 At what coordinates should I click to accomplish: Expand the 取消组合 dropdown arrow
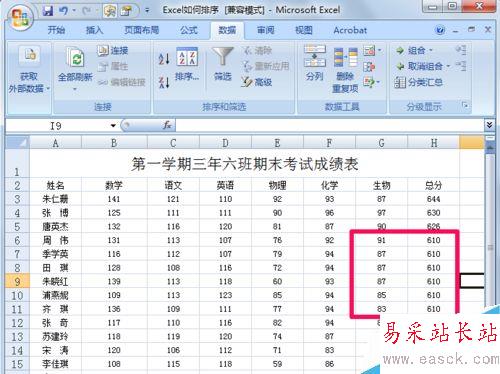448,66
